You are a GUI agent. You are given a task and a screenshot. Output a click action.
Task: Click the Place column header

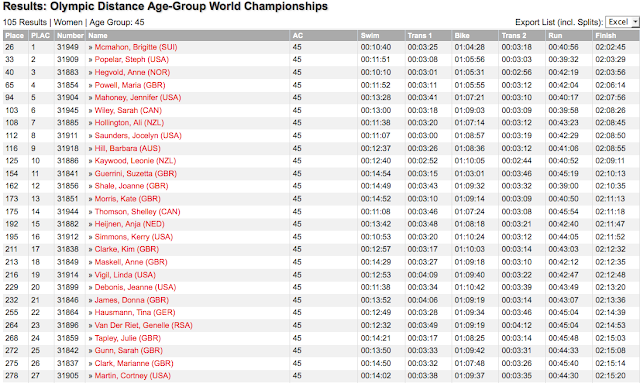click(15, 36)
